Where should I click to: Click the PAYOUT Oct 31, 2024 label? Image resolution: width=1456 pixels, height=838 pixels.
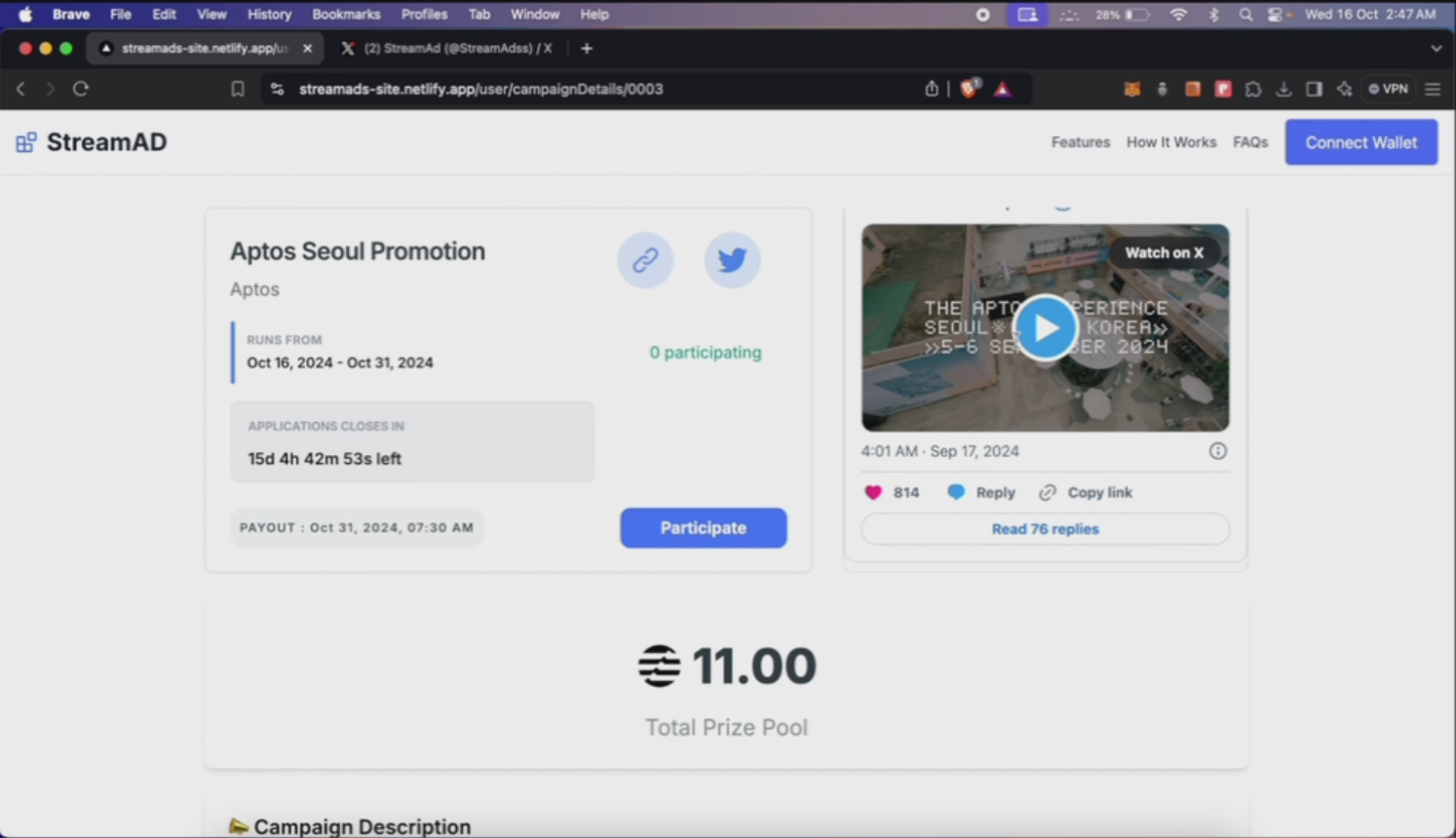(357, 527)
